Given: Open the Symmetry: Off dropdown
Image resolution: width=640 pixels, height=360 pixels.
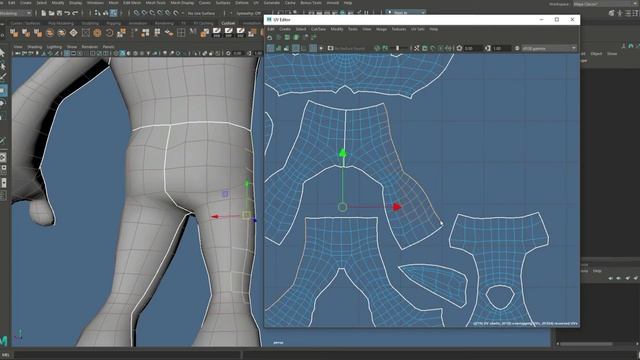Looking at the screenshot, I should 249,13.
